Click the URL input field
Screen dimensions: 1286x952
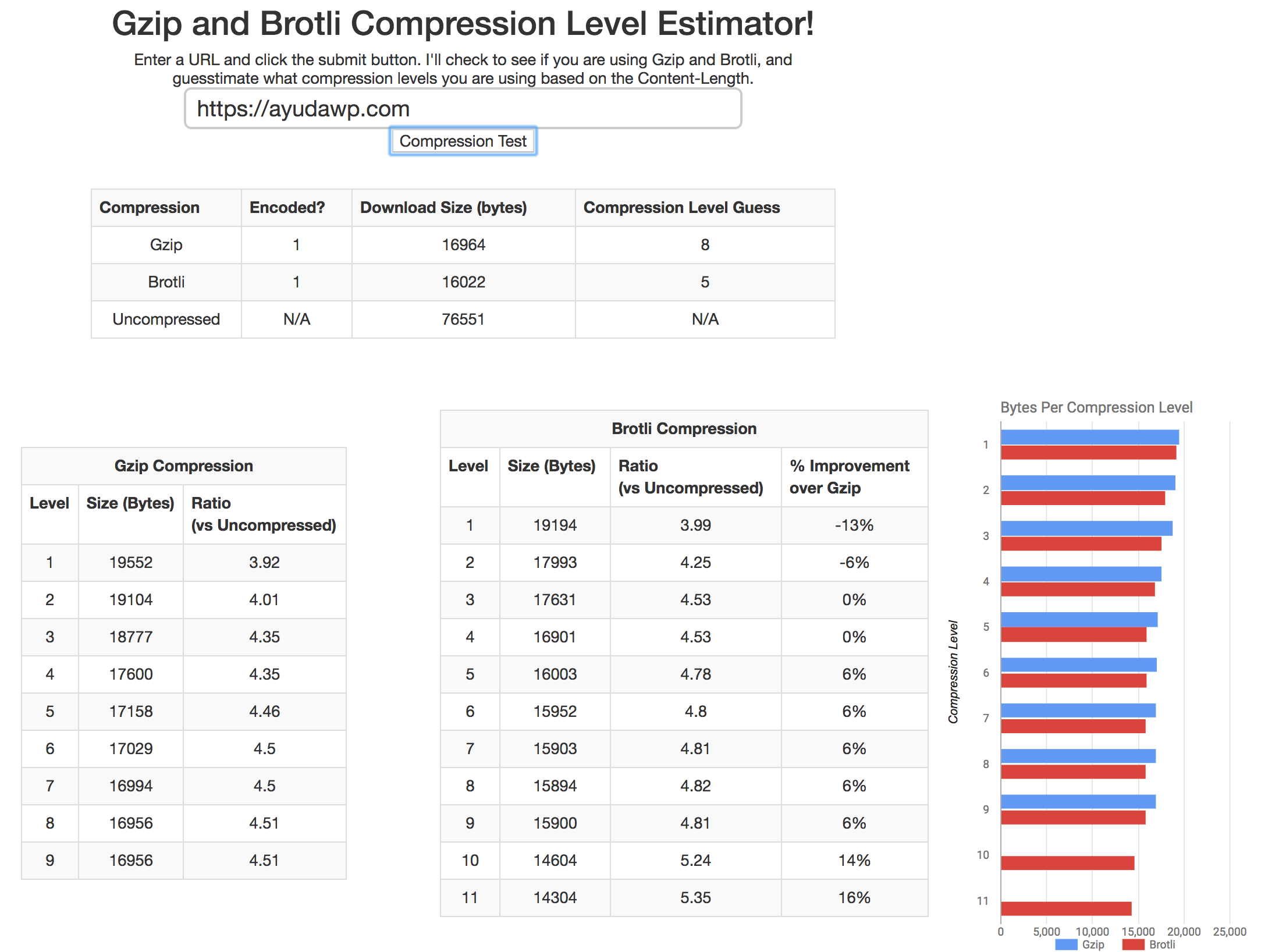[463, 109]
